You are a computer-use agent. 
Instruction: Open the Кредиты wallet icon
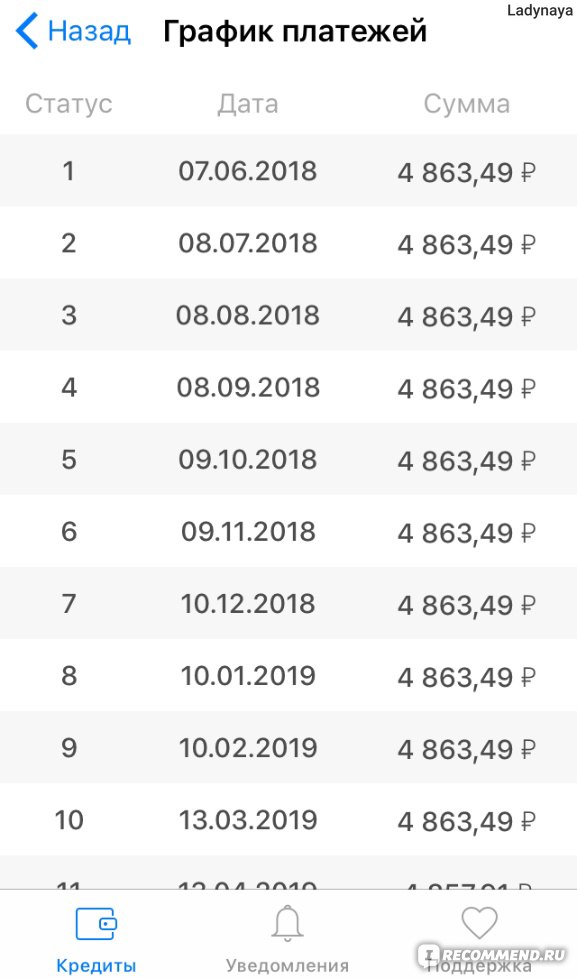96,924
